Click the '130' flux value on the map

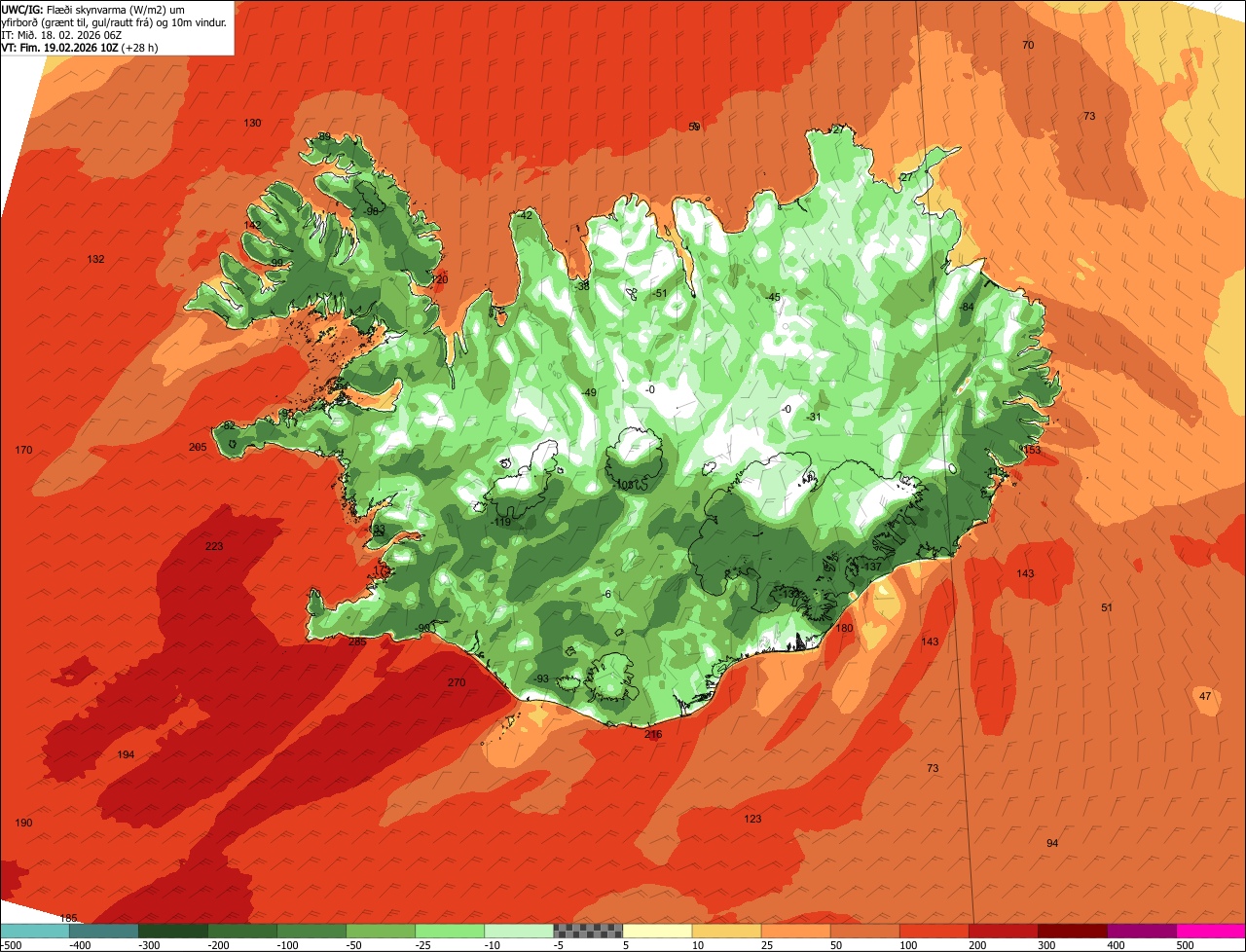pyautogui.click(x=253, y=124)
